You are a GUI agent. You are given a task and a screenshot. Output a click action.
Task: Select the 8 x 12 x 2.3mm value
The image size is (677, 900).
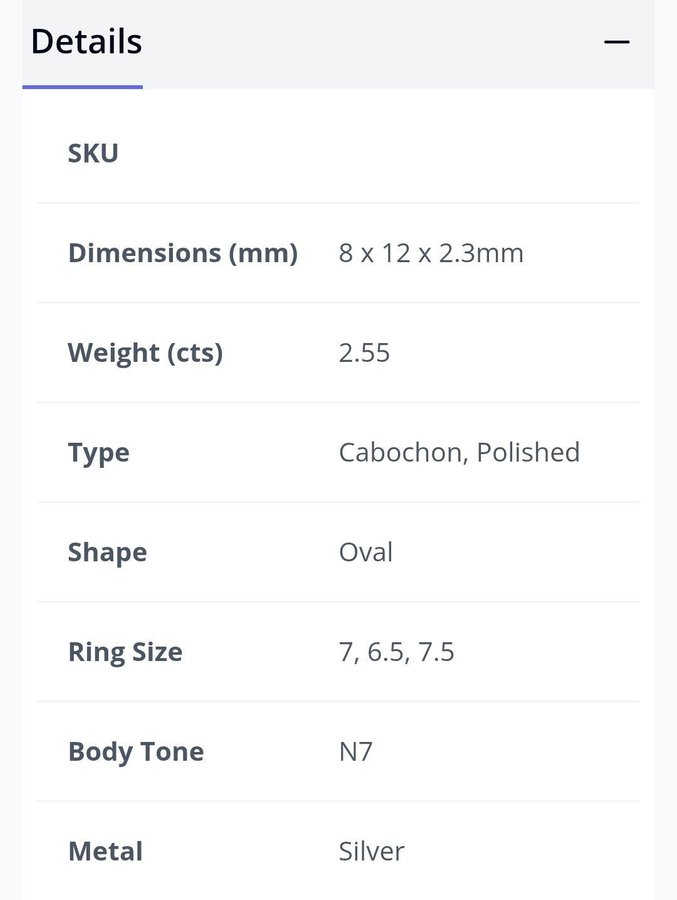431,253
